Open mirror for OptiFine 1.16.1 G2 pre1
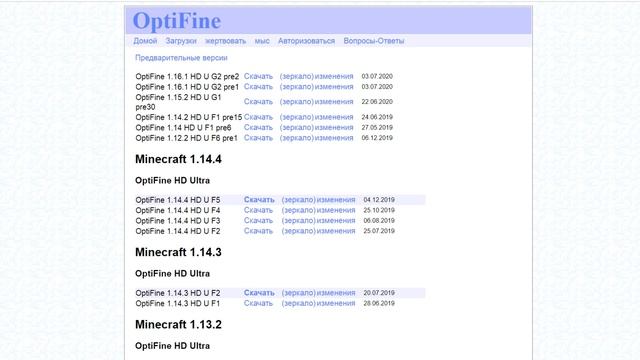Viewport: 640px width, 360px height. point(297,87)
